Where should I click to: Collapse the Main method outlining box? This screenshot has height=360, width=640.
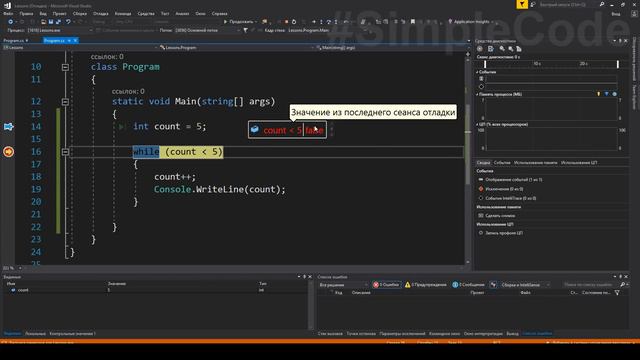tap(65, 102)
